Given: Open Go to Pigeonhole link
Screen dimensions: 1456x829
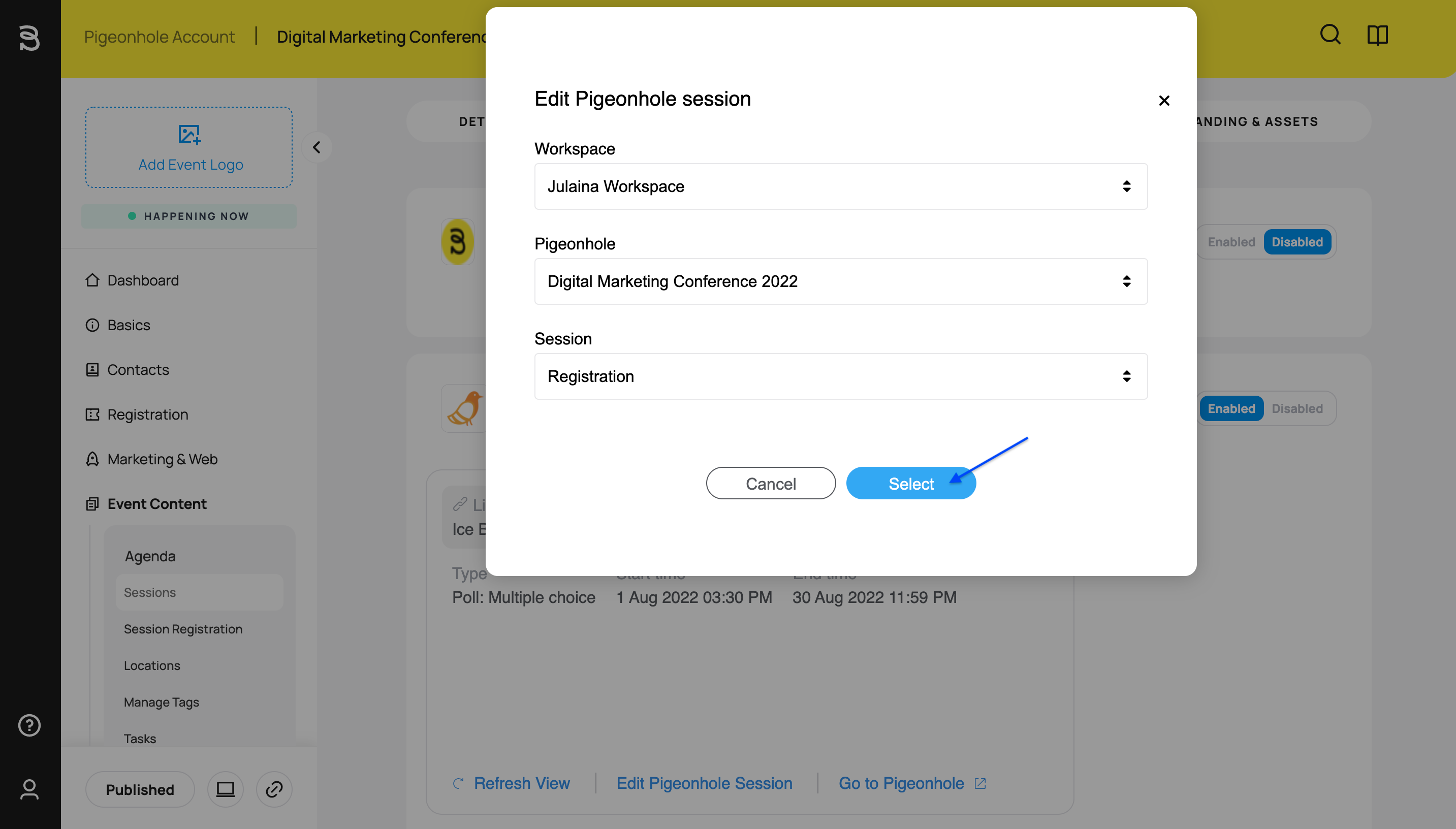Looking at the screenshot, I should click(901, 783).
